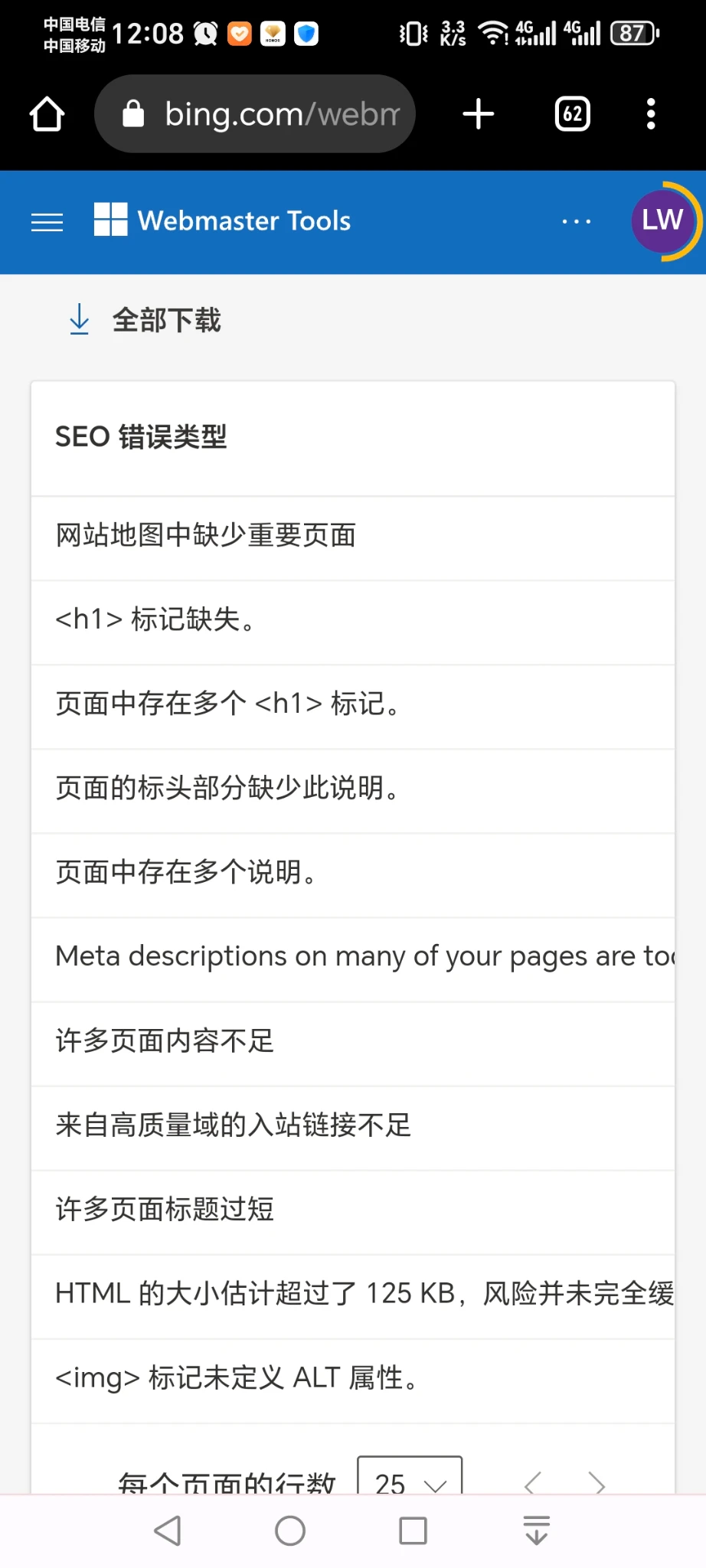Viewport: 706px width, 1568px height.
Task: Open the LW account profile avatar
Action: tap(662, 220)
